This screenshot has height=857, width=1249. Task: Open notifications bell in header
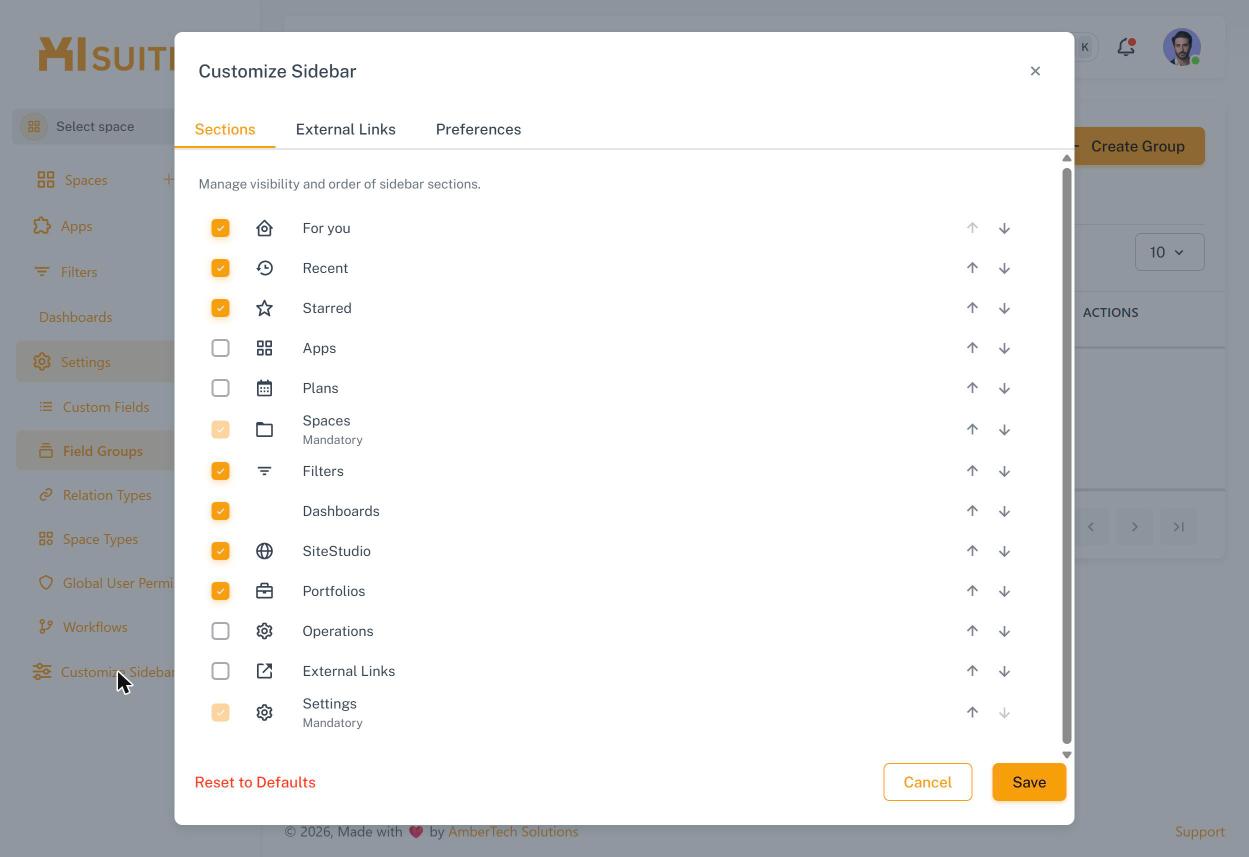tap(1126, 47)
